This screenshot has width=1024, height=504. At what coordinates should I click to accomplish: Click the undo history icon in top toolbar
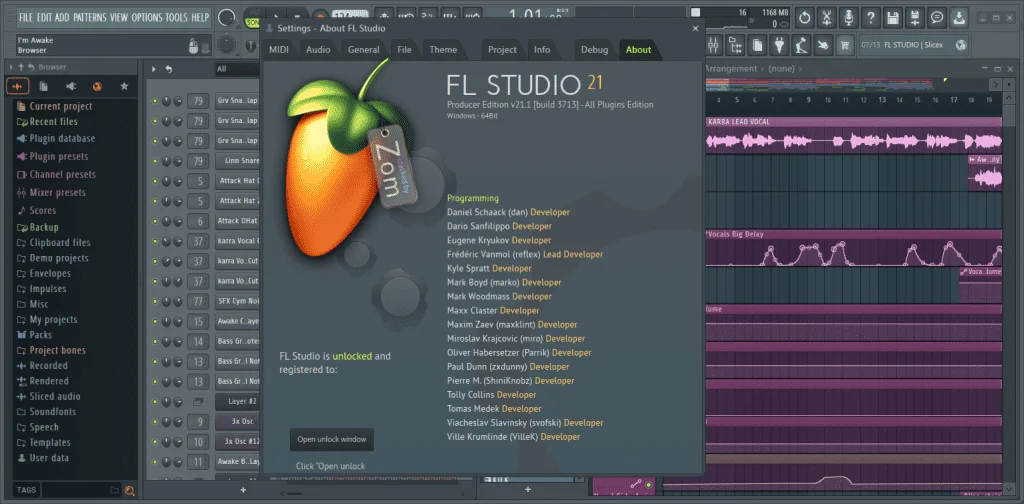805,18
